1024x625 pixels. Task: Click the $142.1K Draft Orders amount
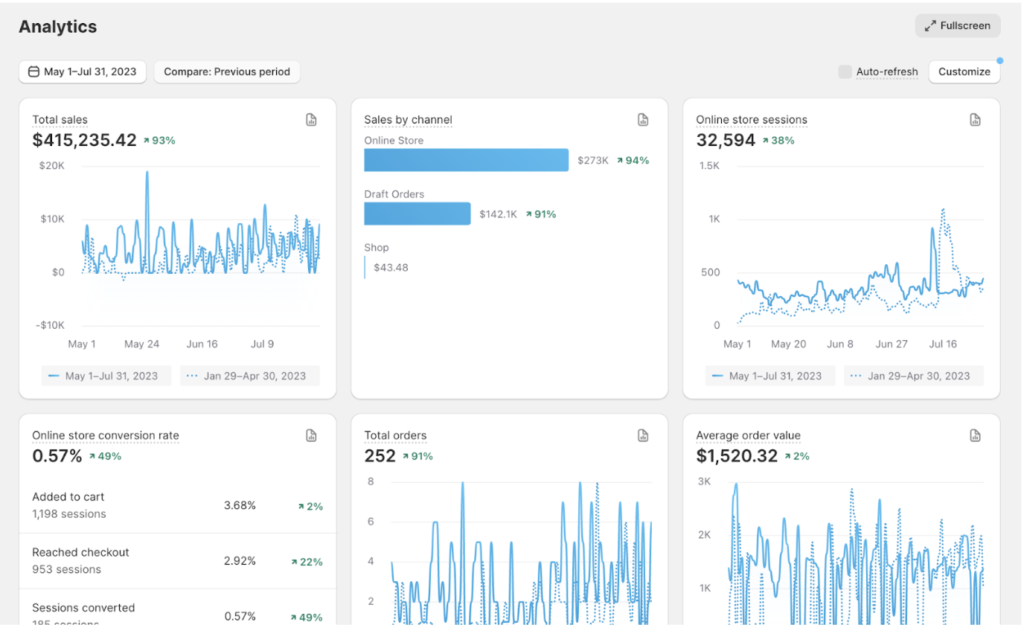pos(498,214)
